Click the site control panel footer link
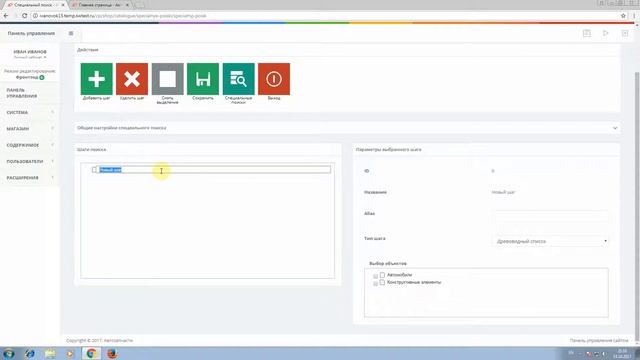 [599, 340]
